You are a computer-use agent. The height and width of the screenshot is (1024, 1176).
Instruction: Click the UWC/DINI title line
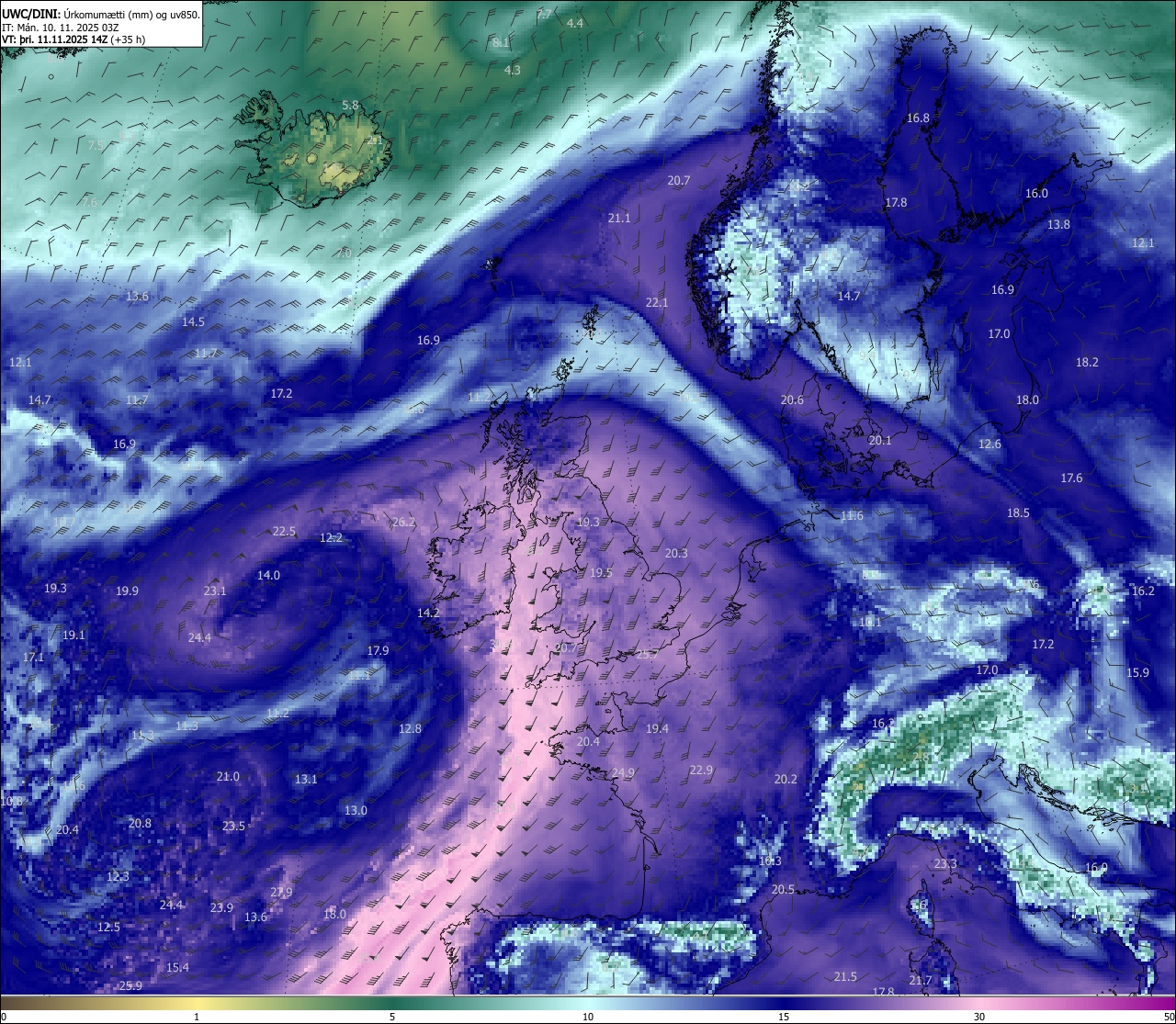click(101, 15)
